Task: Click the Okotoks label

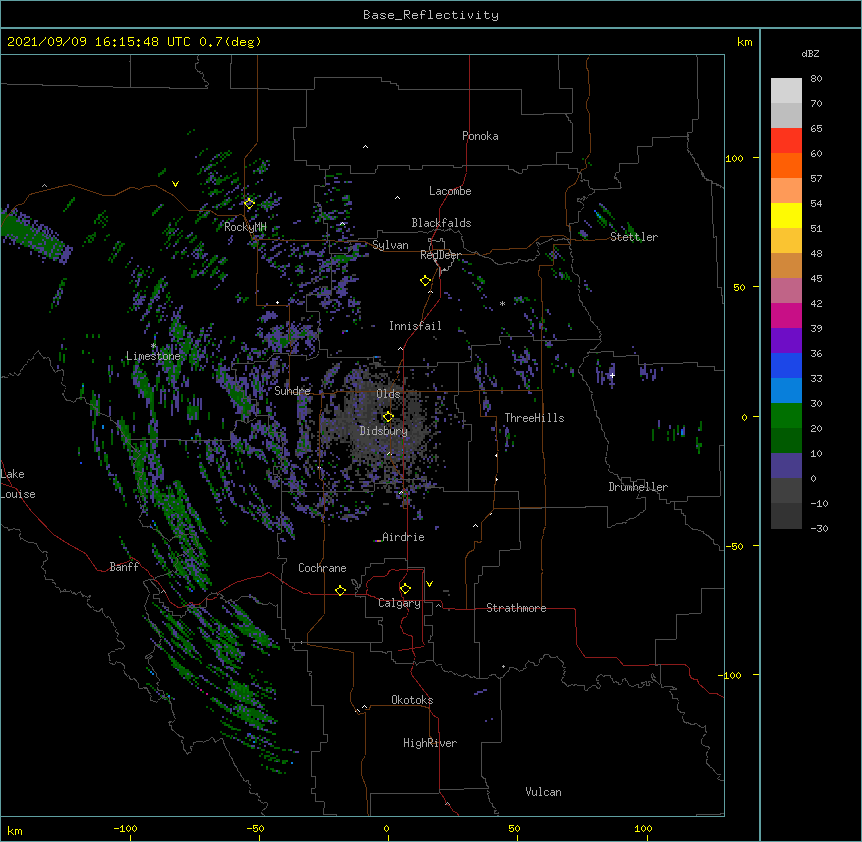Action: pos(412,700)
